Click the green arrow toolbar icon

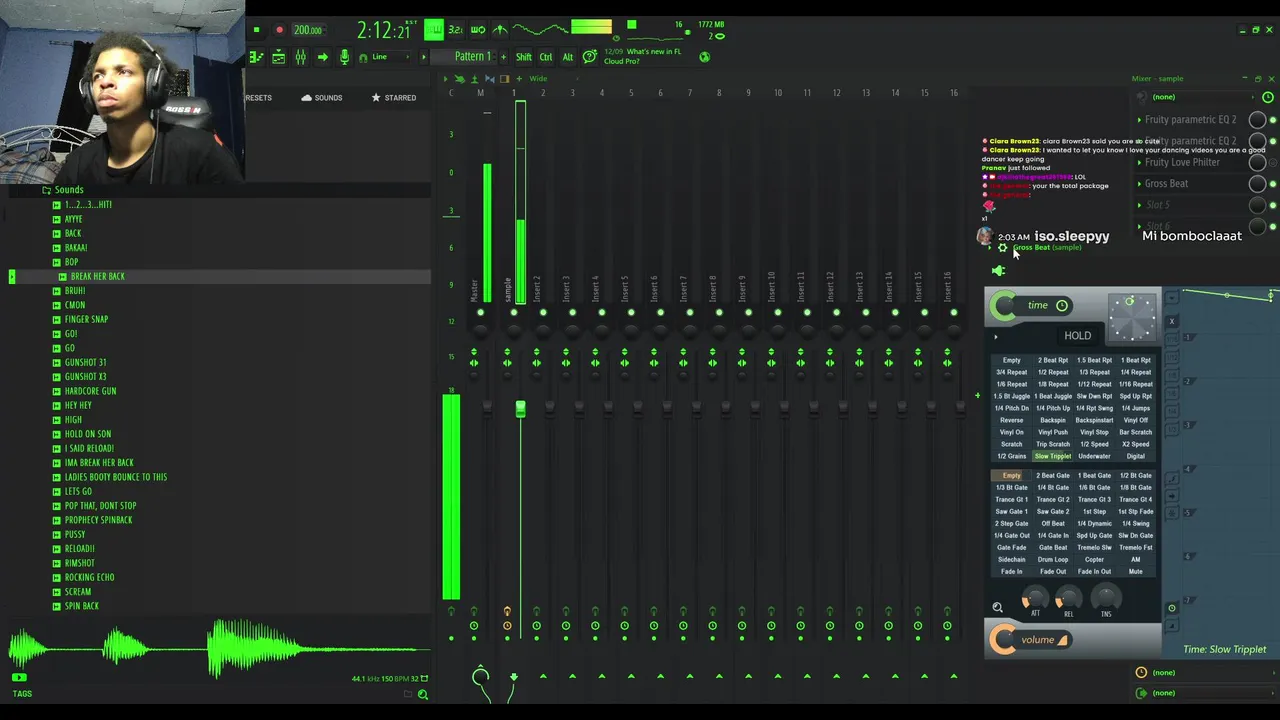click(322, 57)
